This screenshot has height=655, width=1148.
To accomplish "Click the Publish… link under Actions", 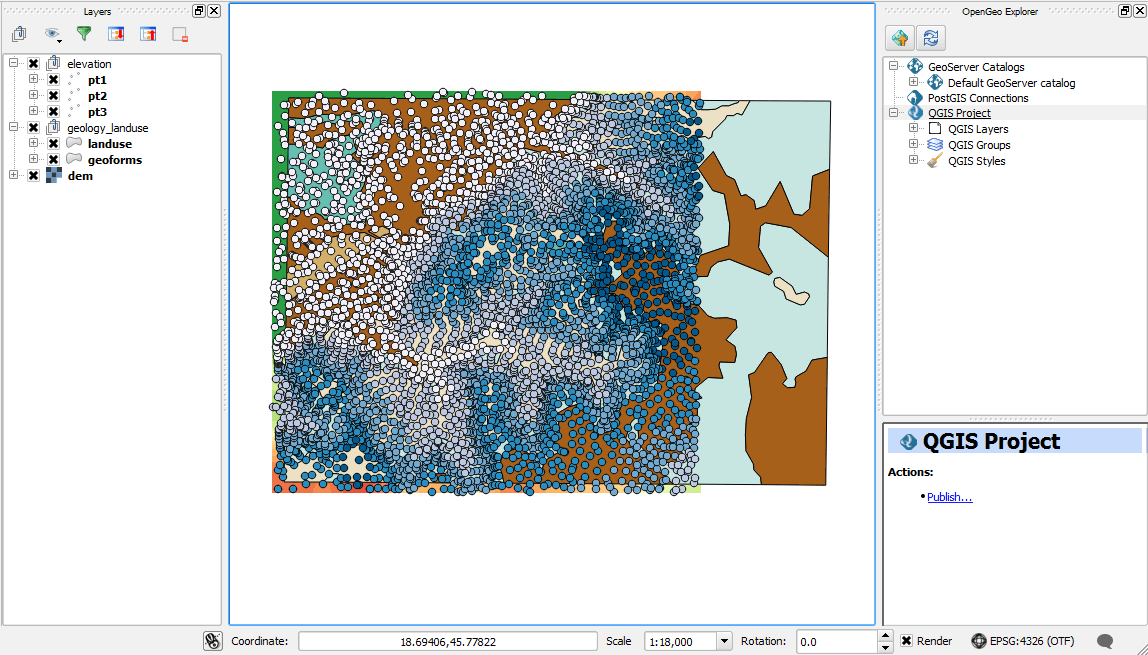I will 949,497.
